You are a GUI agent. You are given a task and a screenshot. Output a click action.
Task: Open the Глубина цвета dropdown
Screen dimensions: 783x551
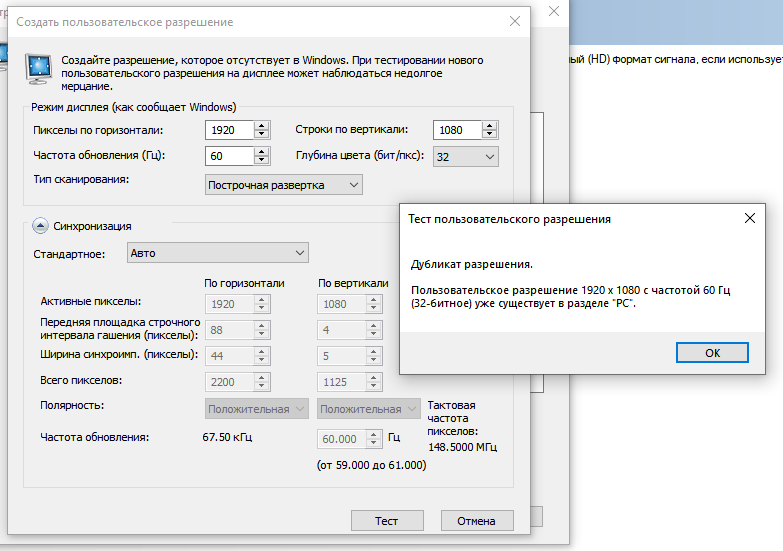click(466, 156)
